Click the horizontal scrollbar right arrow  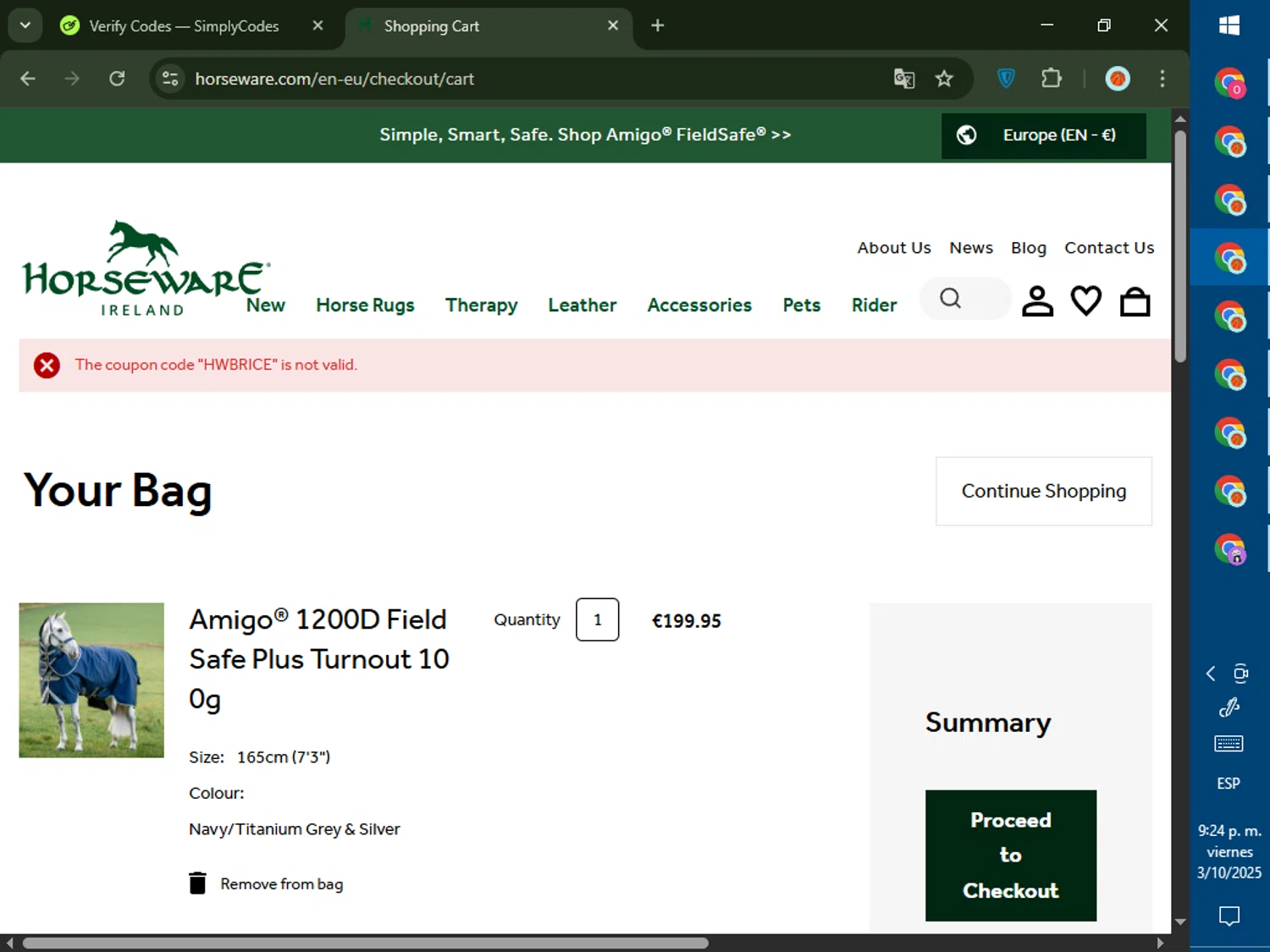[x=1160, y=943]
